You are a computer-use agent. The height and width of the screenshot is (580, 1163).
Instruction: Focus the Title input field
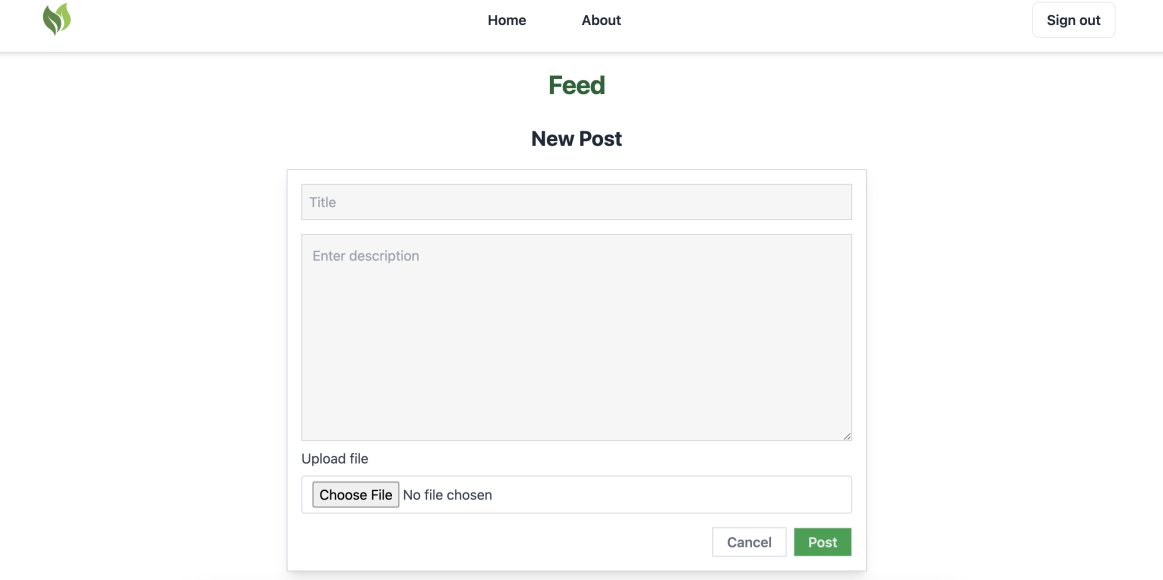coord(576,202)
